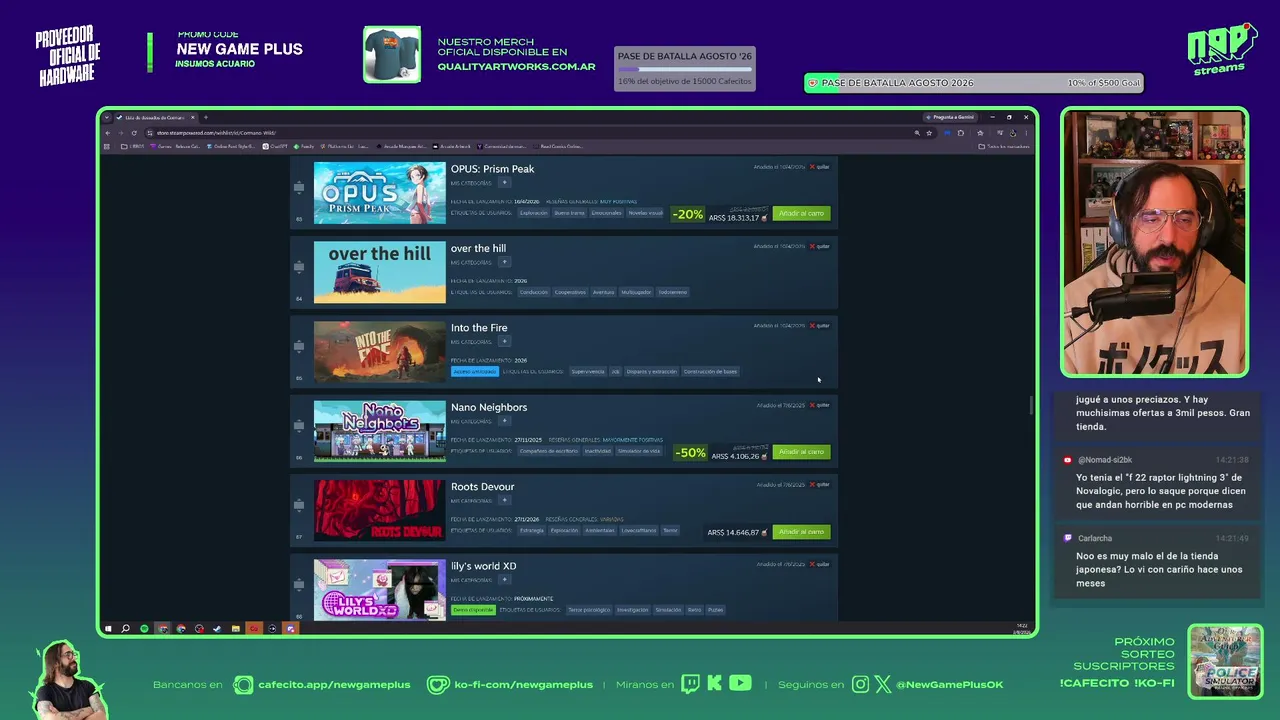
Task: Remove lily's world XD from wishlist
Action: [820, 564]
